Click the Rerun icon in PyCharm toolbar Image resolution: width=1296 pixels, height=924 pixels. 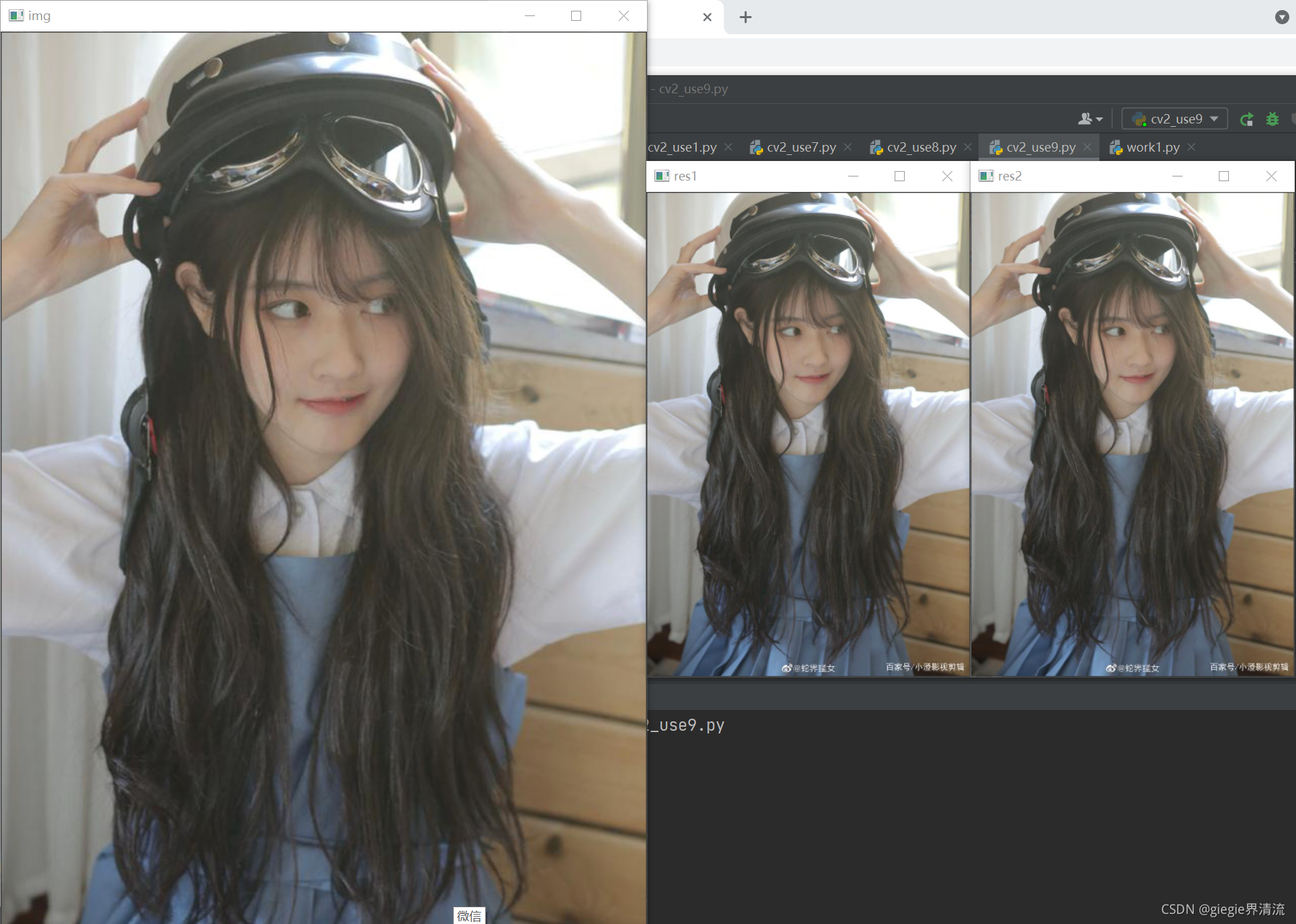tap(1246, 119)
